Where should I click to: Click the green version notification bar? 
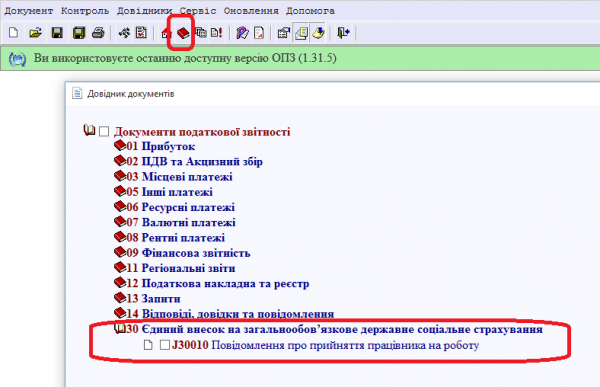click(x=300, y=58)
